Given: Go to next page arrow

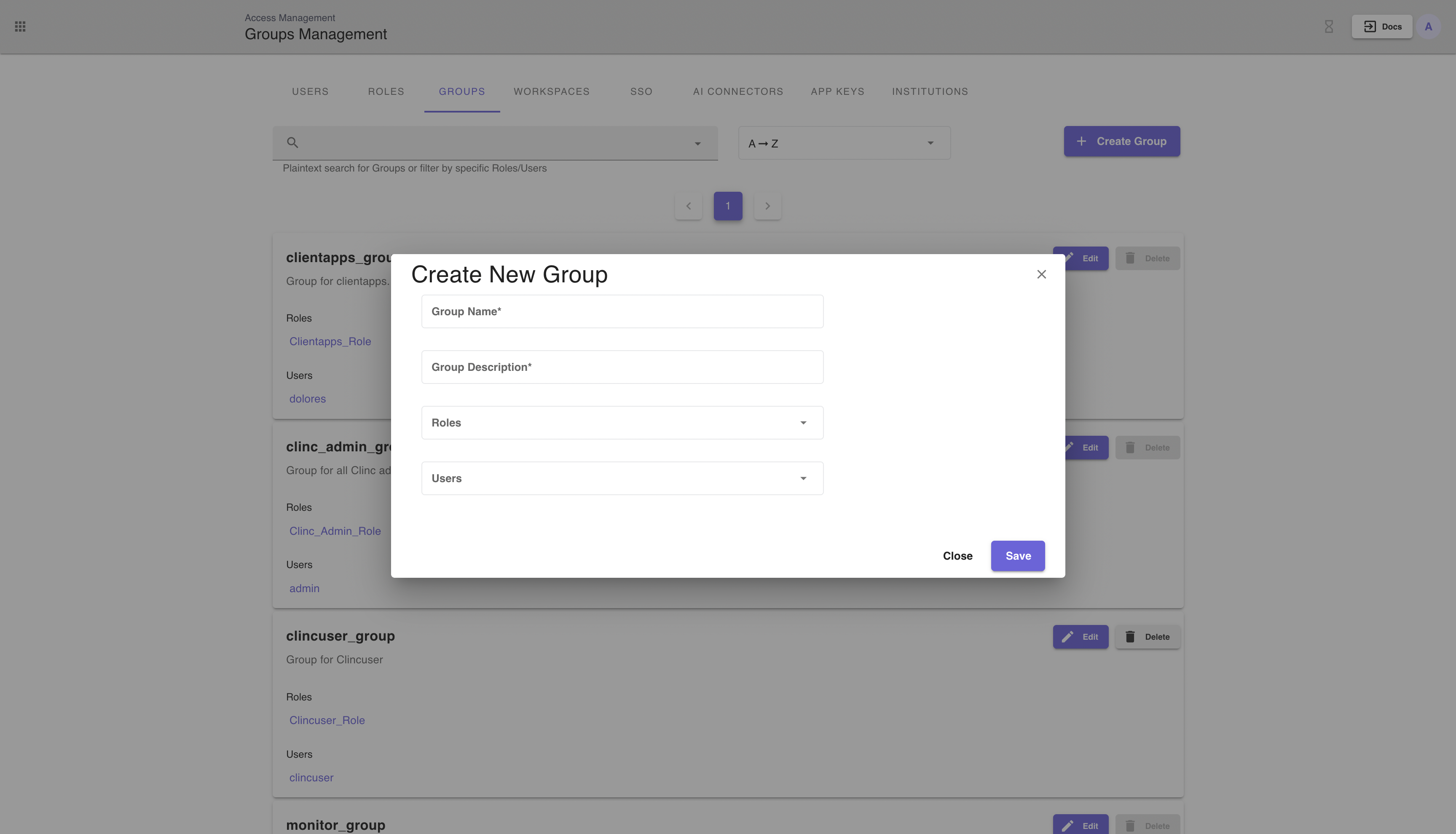Looking at the screenshot, I should 767,206.
